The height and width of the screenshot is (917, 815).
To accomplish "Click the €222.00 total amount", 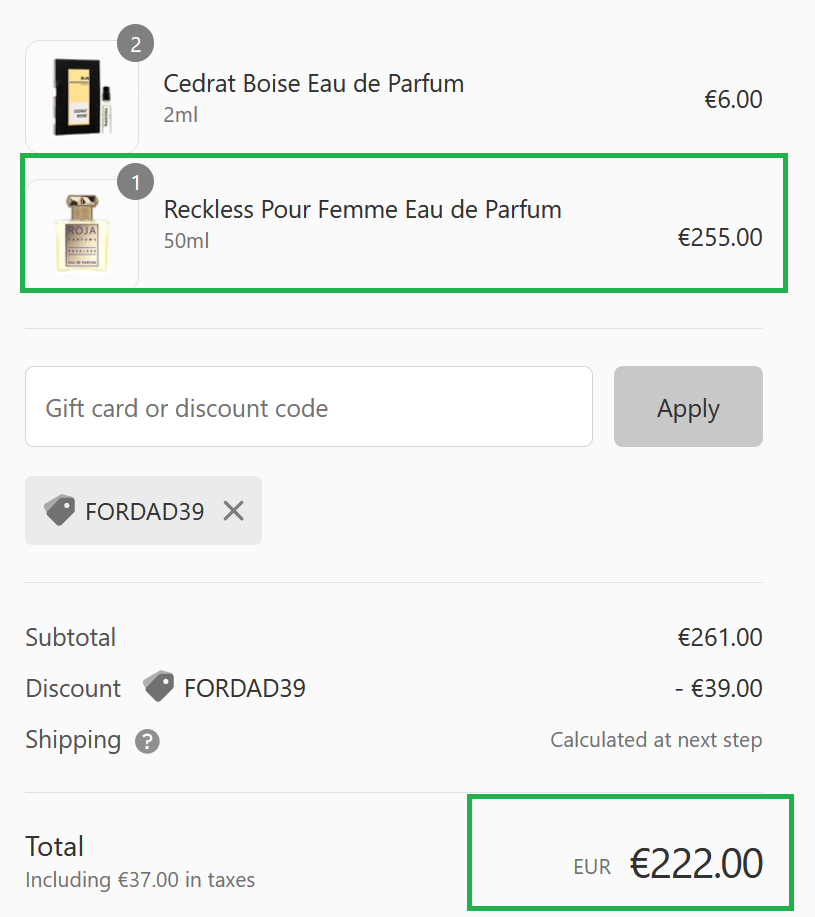I will [x=695, y=864].
